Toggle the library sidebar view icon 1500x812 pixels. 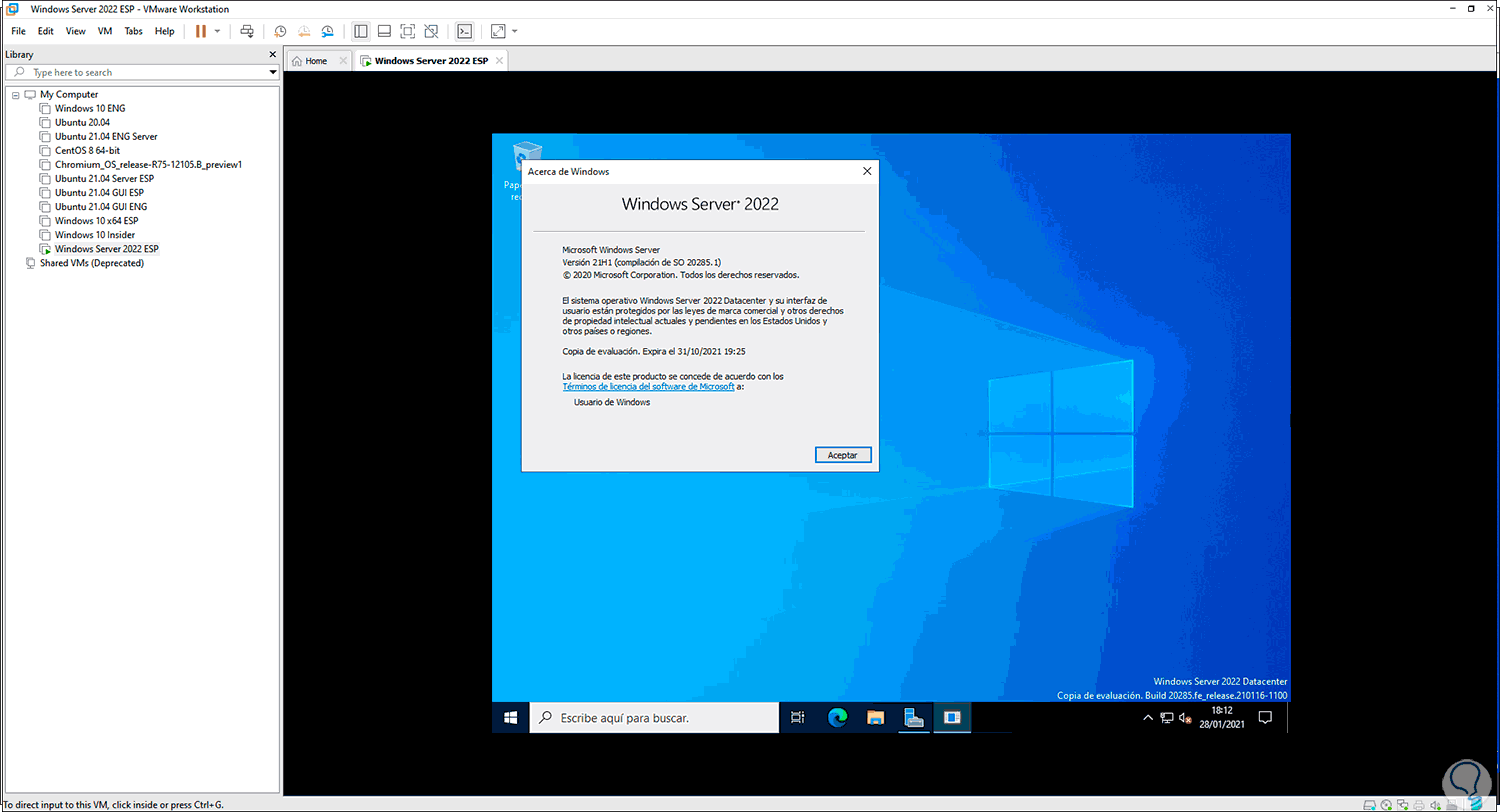(361, 31)
